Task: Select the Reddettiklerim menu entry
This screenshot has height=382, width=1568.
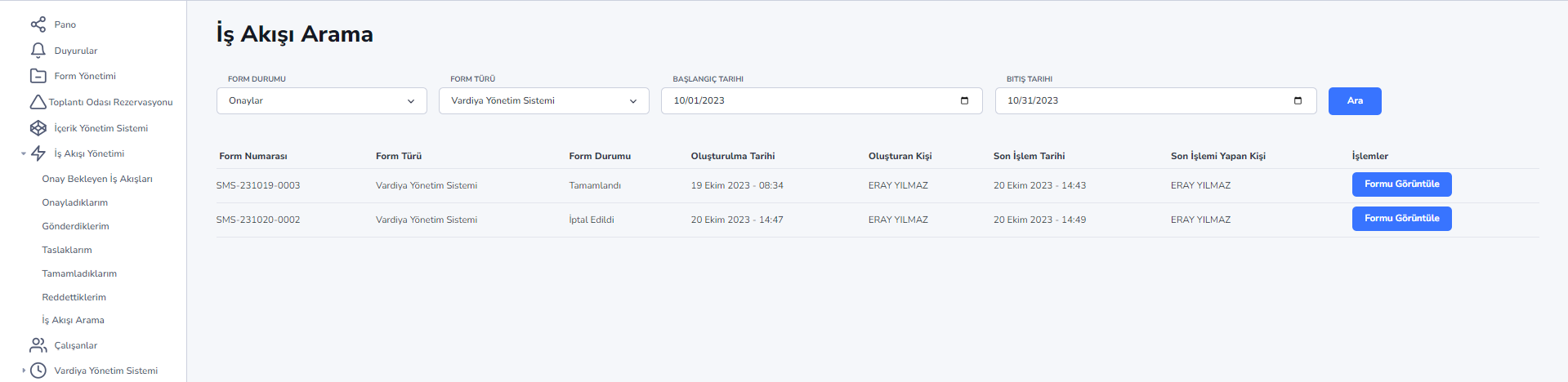Action: 74,297
